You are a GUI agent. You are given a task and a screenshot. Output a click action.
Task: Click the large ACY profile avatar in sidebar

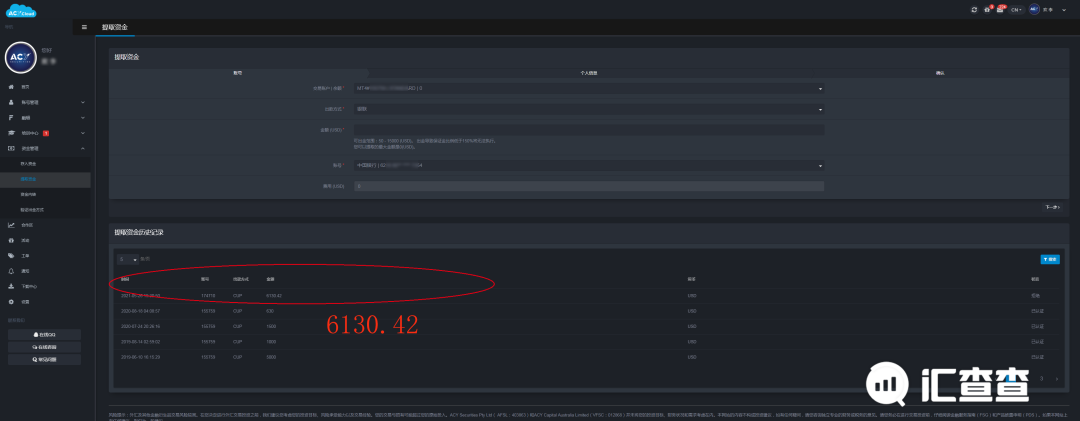pos(21,58)
